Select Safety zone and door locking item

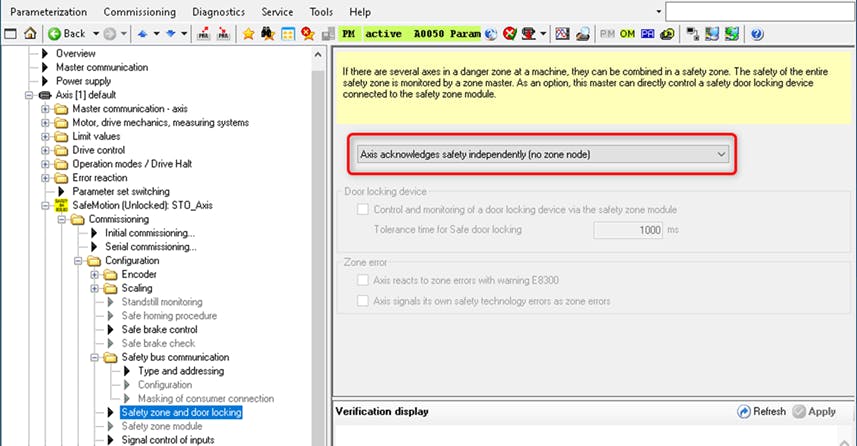181,413
